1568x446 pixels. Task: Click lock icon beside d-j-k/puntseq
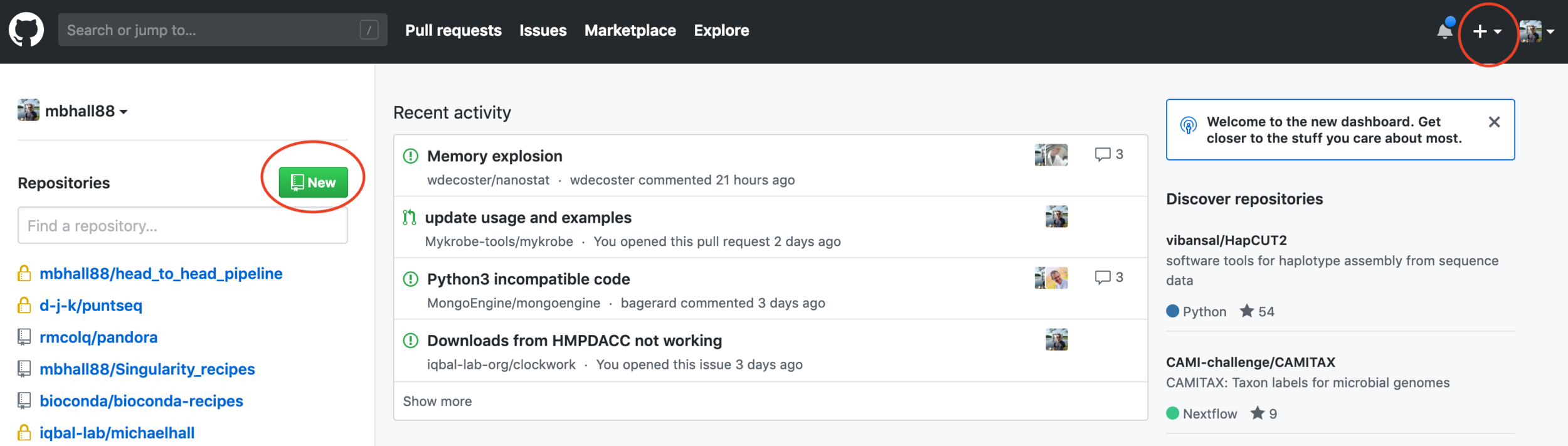coord(24,305)
